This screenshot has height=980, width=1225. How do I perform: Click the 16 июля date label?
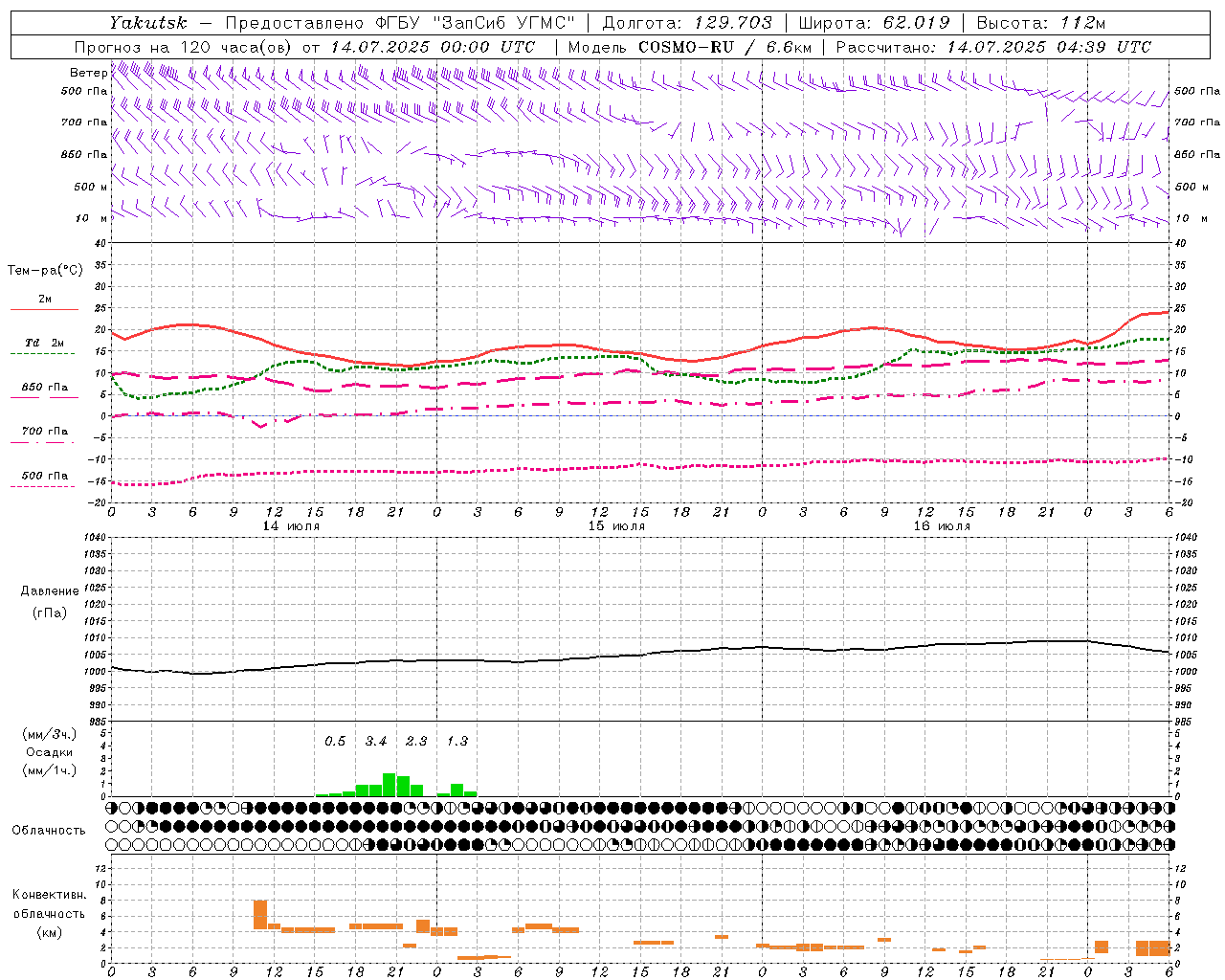coord(942,526)
